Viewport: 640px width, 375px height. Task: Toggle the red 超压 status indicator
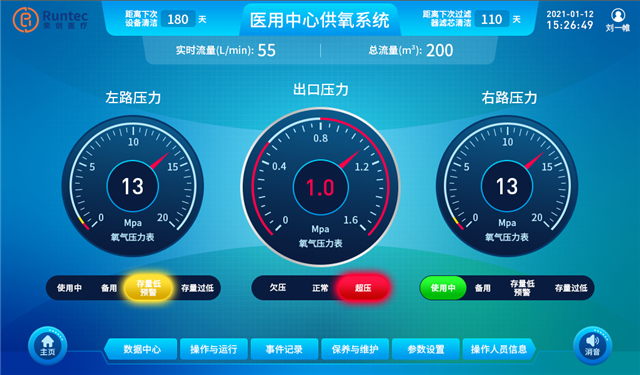pyautogui.click(x=363, y=288)
